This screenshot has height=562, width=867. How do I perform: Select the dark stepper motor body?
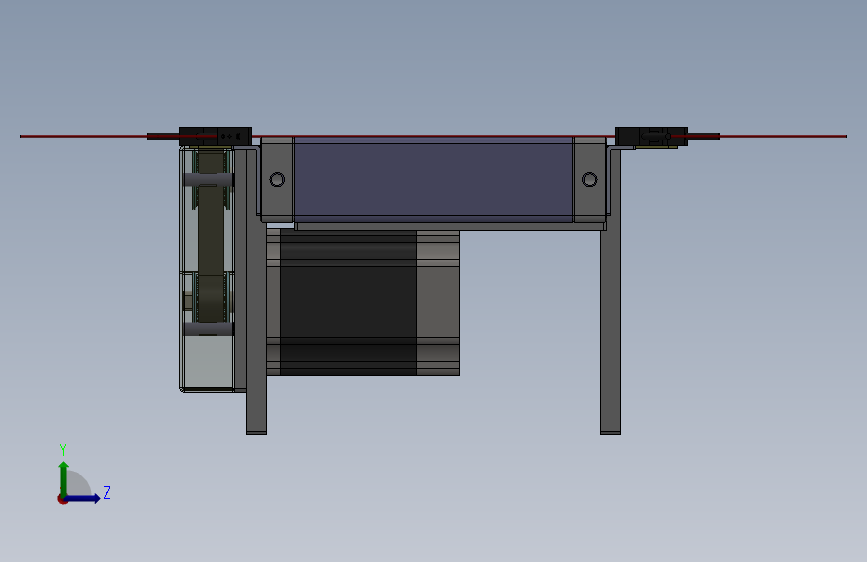coord(348,302)
